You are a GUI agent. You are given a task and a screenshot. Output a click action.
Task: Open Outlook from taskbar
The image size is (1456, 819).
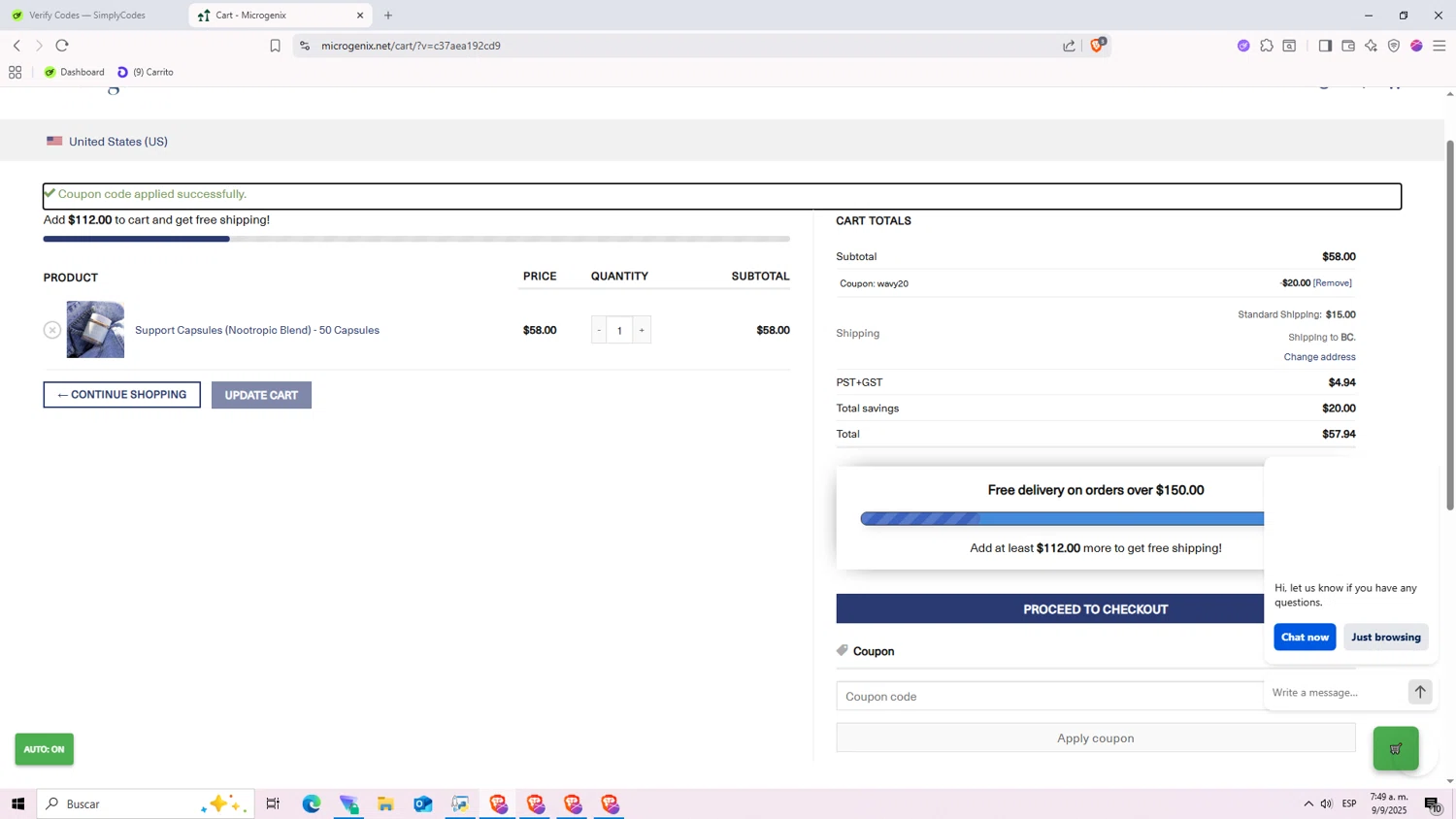point(422,803)
